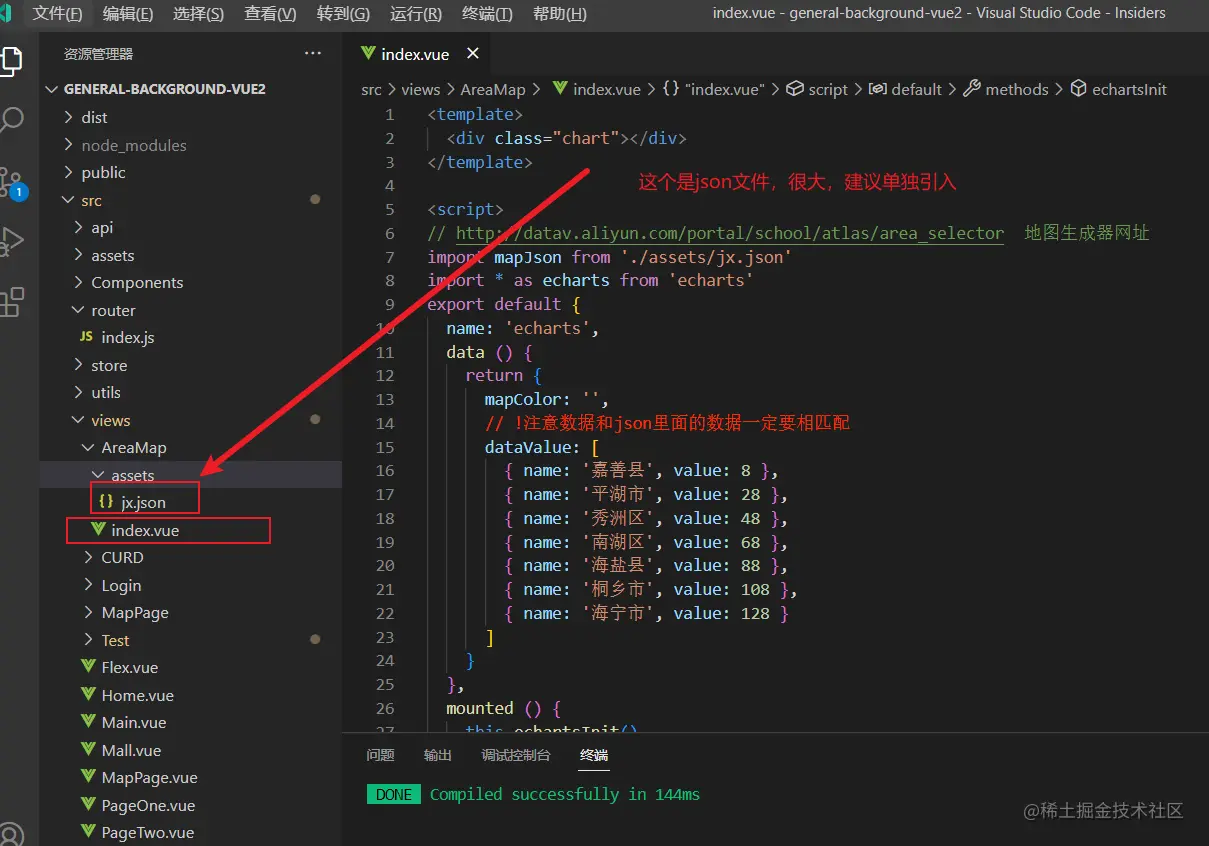Click methods wrench icon in breadcrumb
Image resolution: width=1209 pixels, height=846 pixels.
(972, 89)
